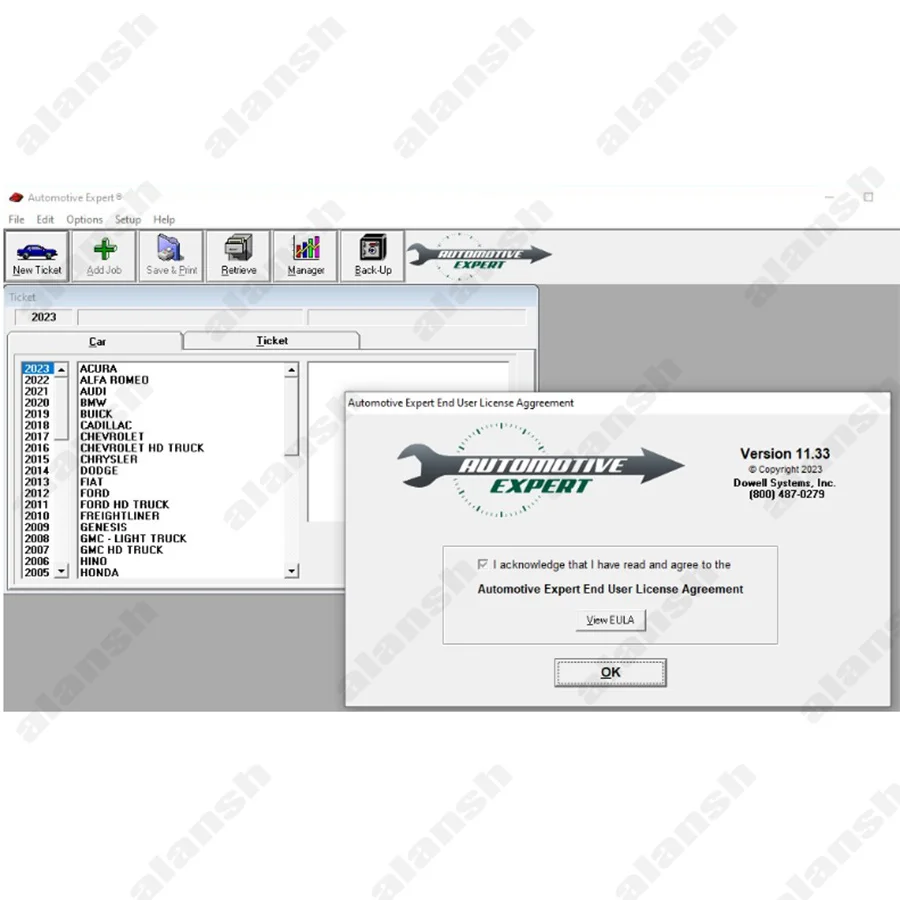Select FORD HD TRUCK make

[125, 505]
